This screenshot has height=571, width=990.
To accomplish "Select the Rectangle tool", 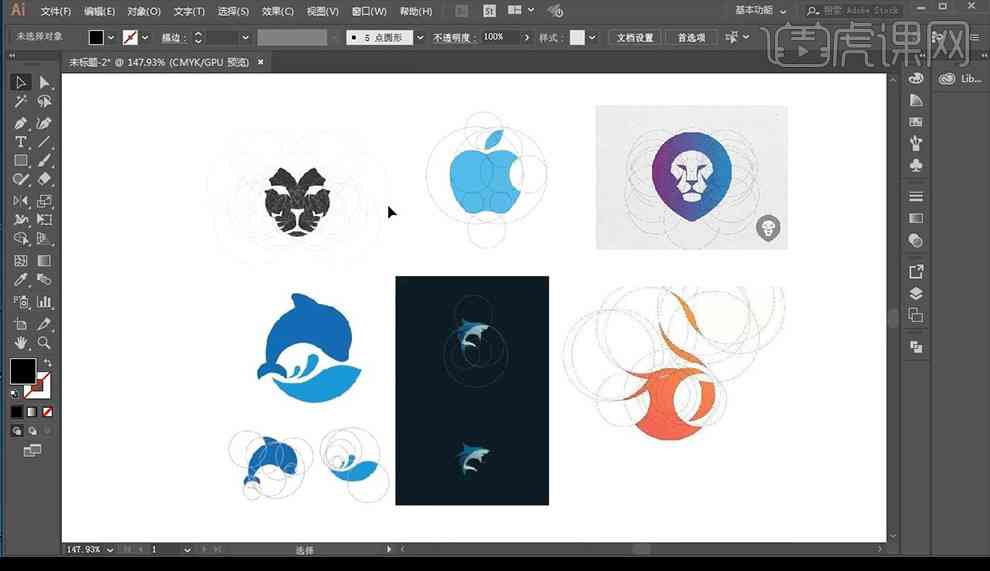I will 20,160.
